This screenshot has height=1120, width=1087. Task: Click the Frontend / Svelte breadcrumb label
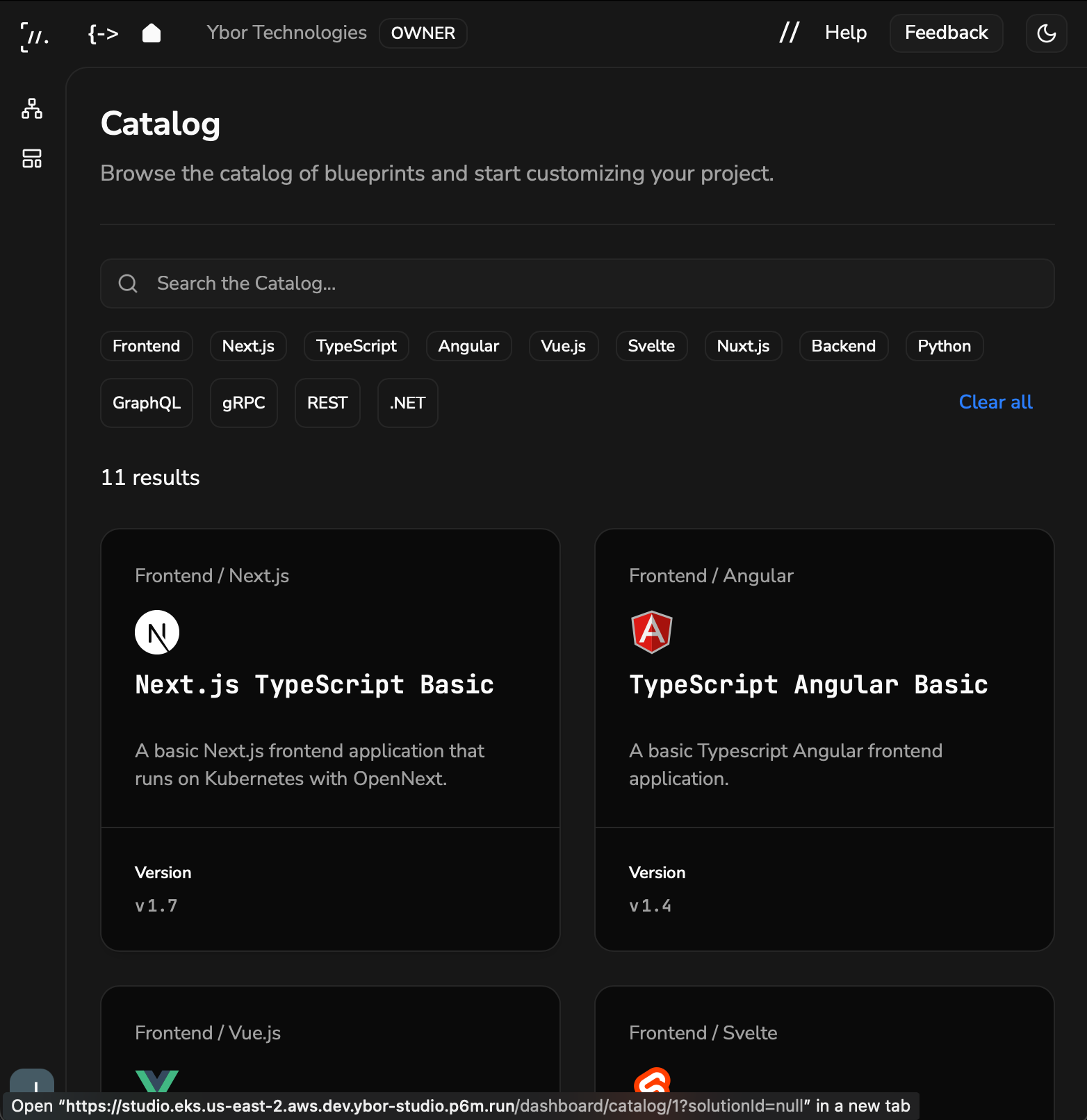703,1033
